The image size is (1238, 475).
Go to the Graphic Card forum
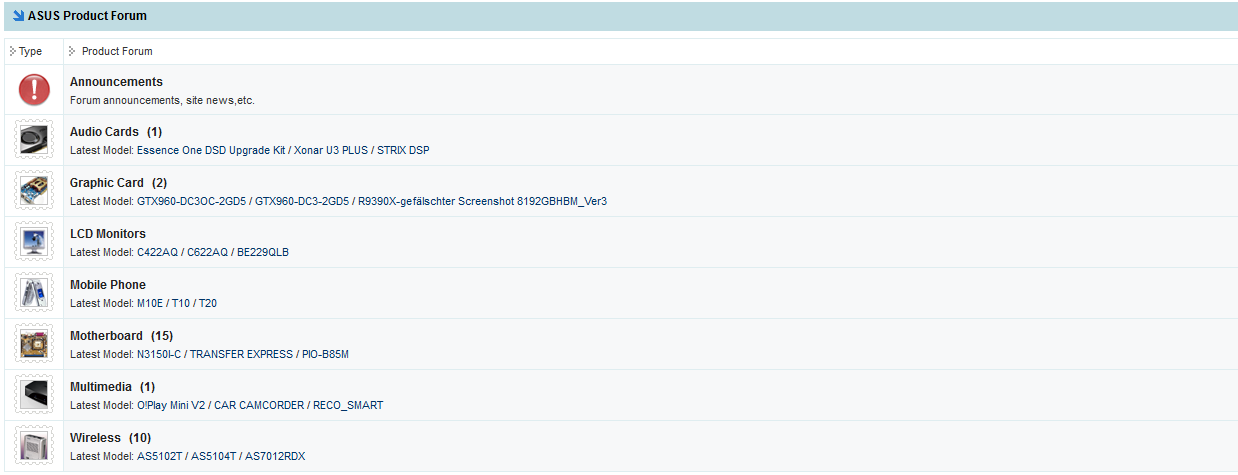click(107, 183)
